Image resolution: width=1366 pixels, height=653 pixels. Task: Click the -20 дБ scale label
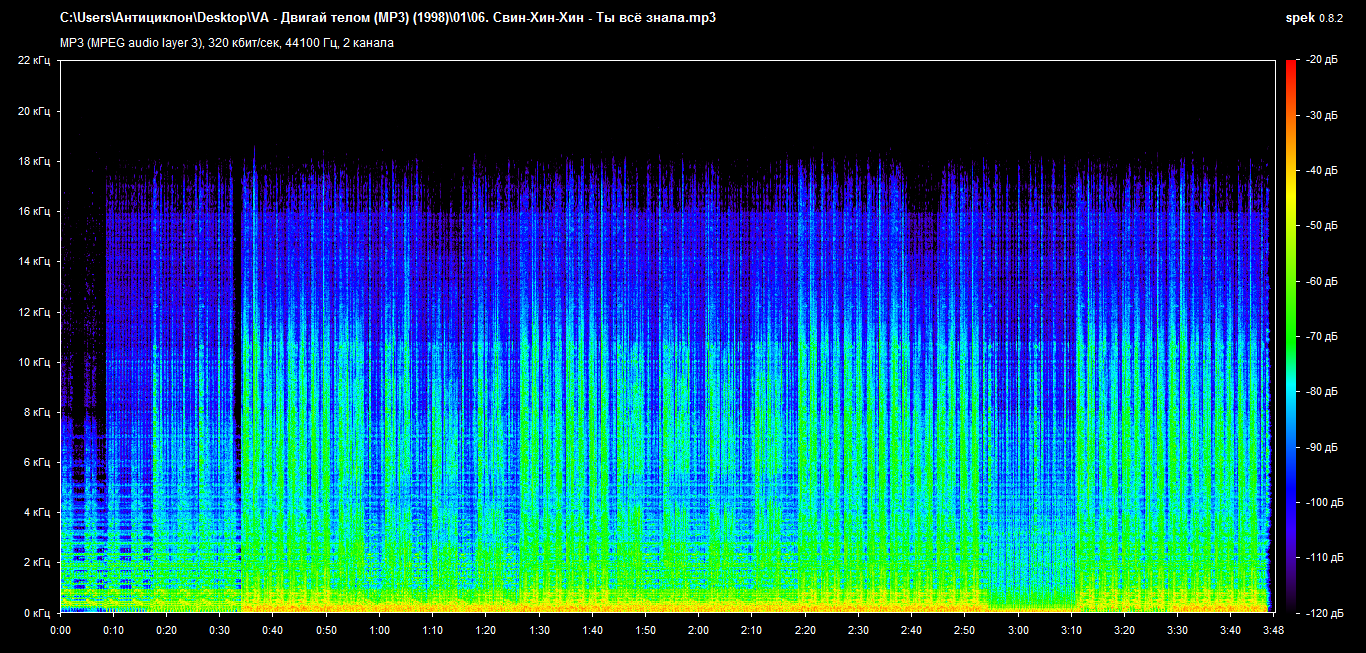(x=1318, y=61)
